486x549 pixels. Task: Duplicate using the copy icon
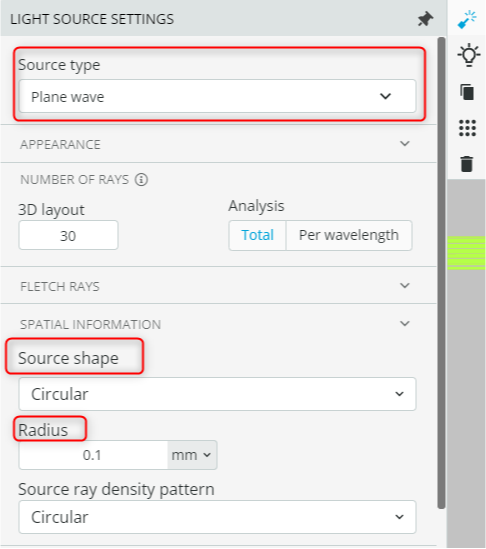(x=467, y=92)
